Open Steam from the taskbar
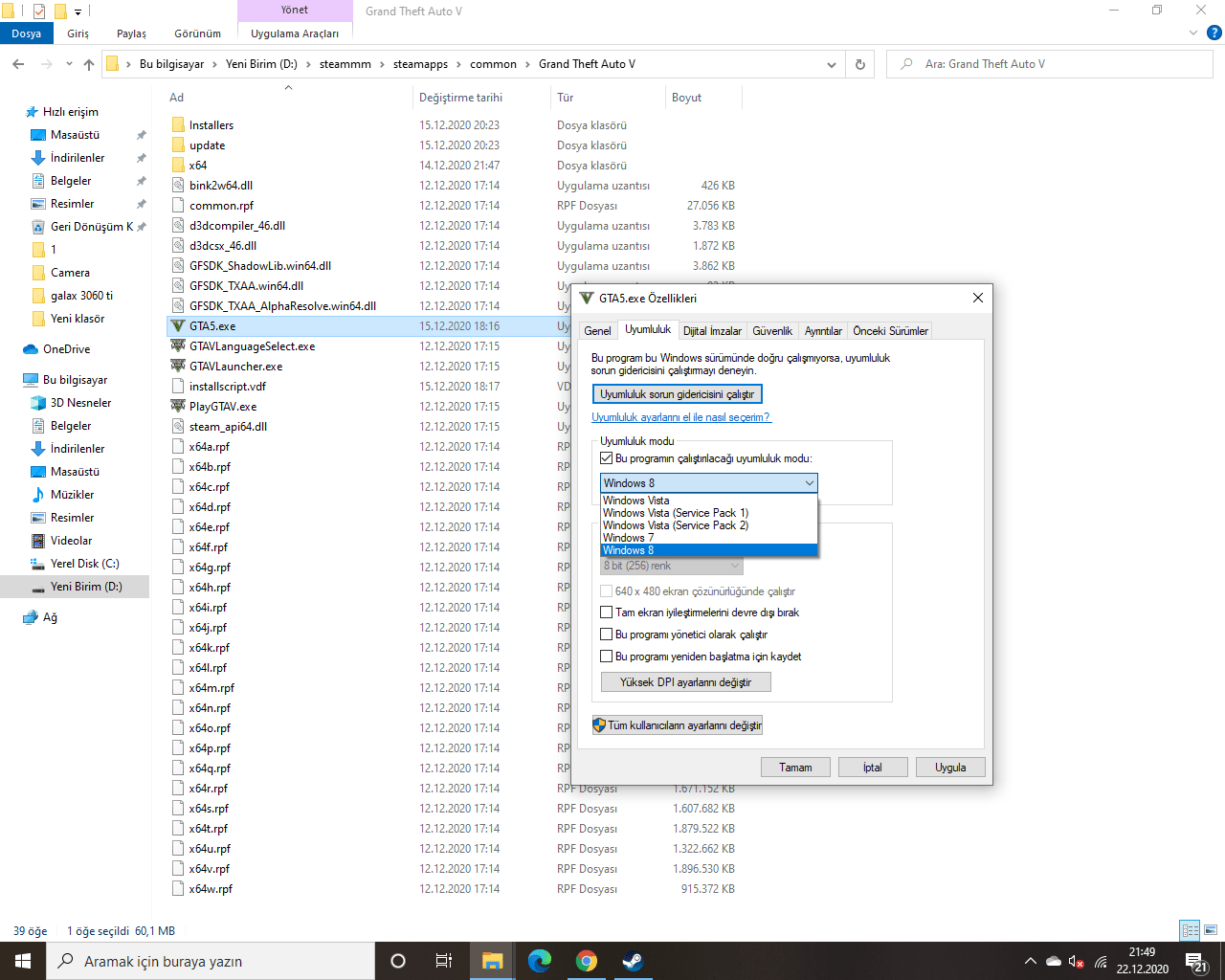The width and height of the screenshot is (1225, 980). pyautogui.click(x=633, y=961)
